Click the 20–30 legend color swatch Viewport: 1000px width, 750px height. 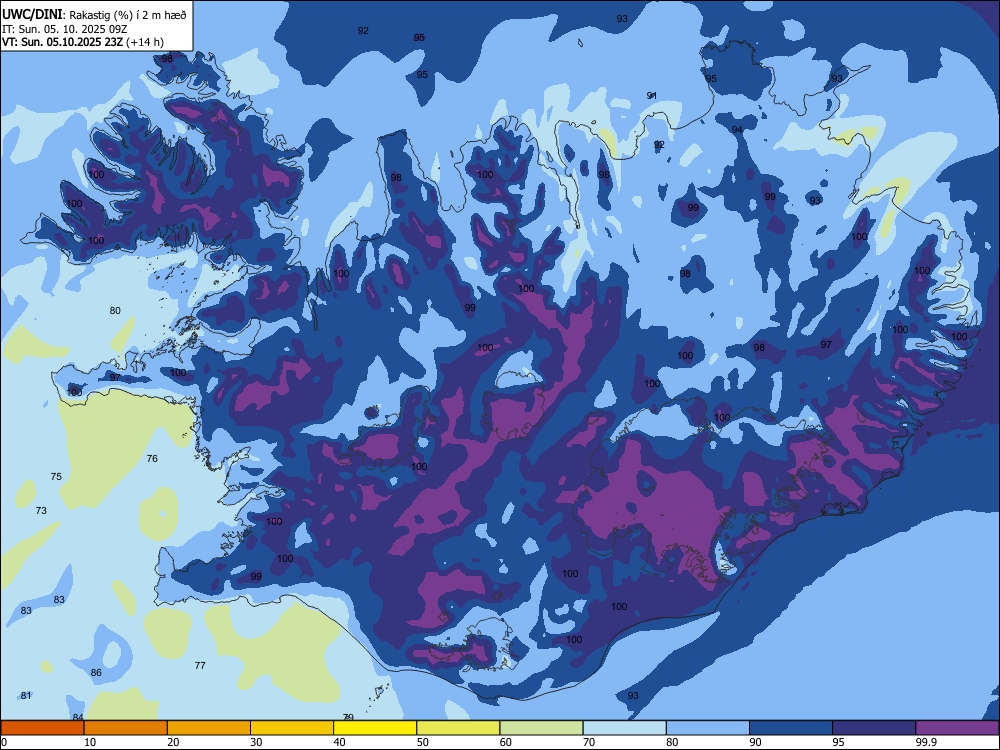(x=209, y=728)
